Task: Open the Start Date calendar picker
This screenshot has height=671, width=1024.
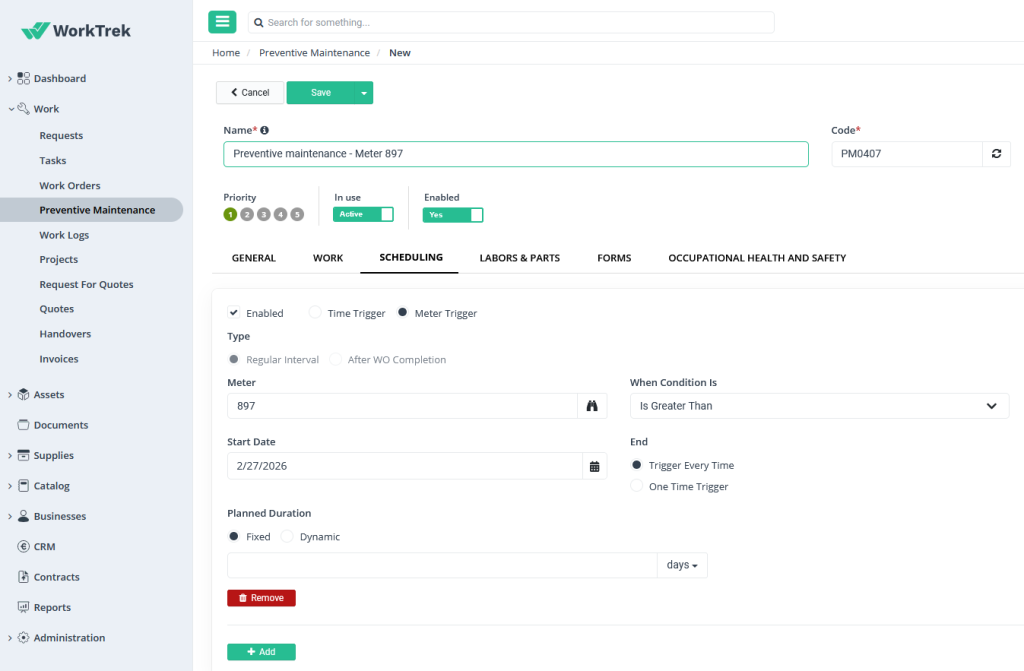Action: (x=594, y=465)
